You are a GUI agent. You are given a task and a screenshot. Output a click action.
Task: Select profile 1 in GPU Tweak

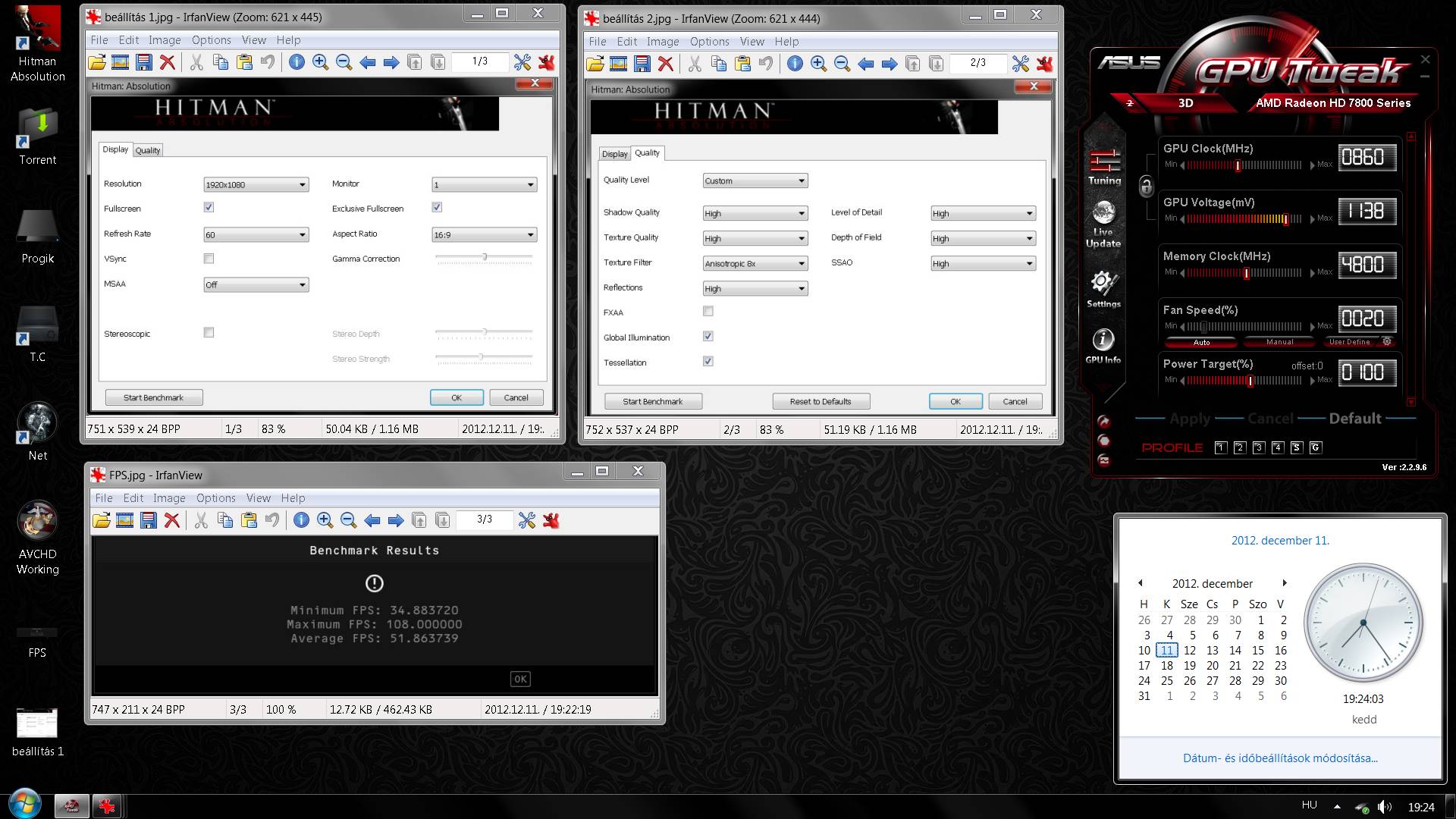1221,447
